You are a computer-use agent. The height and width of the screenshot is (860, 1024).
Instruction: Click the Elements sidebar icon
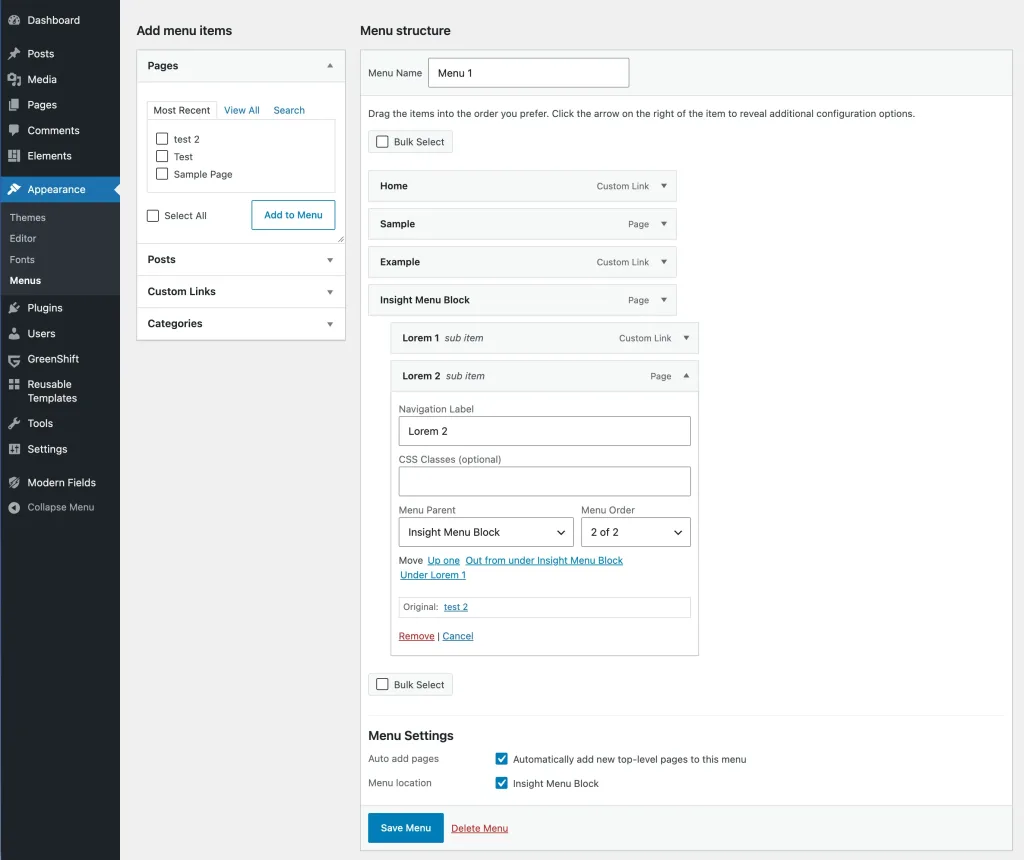(x=14, y=155)
